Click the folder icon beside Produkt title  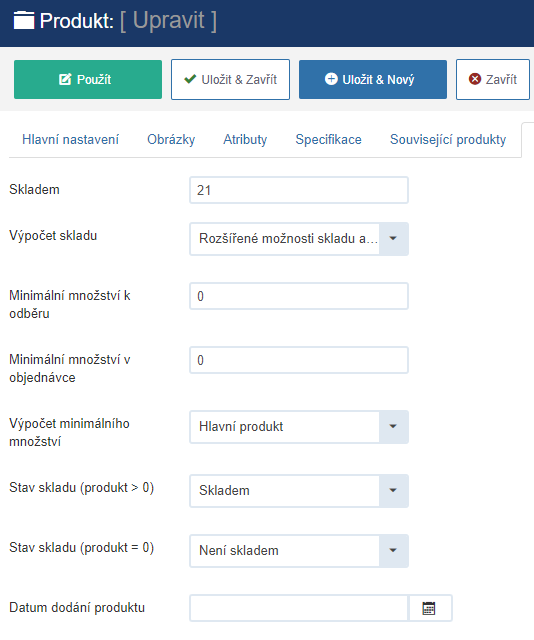click(24, 20)
